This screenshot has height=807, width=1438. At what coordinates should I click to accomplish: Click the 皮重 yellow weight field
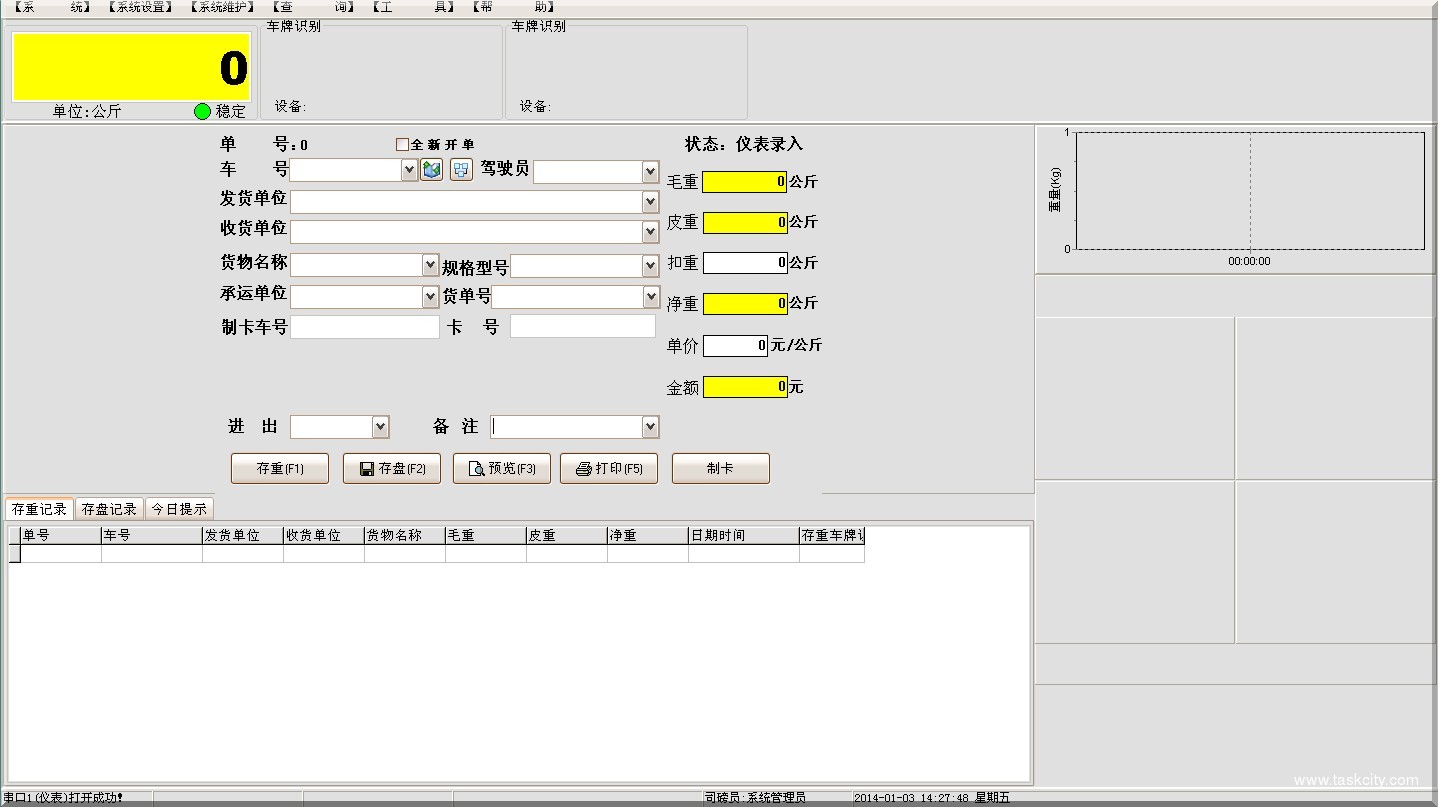pyautogui.click(x=745, y=222)
